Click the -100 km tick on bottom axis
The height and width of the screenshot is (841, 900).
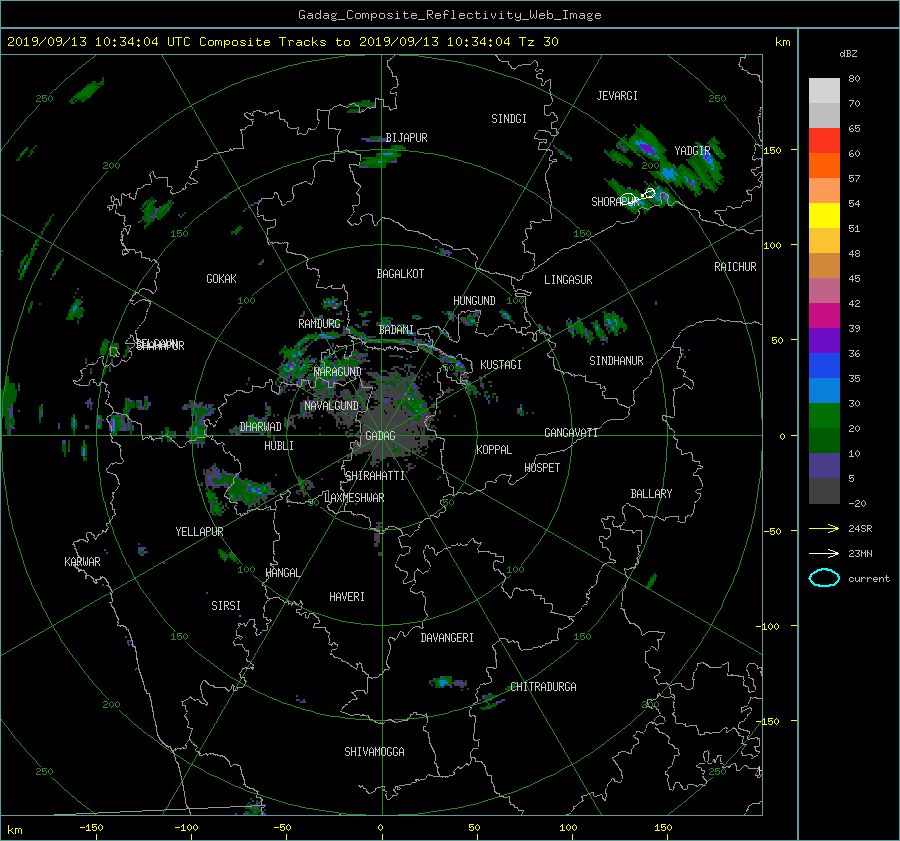186,827
